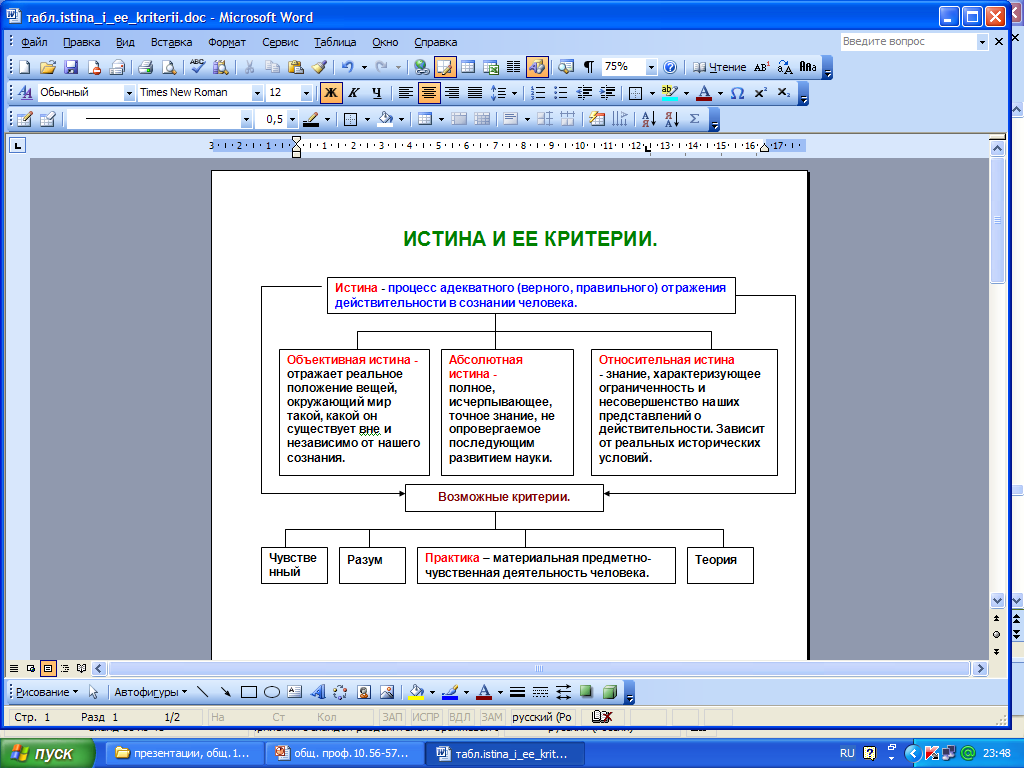
Task: Insert symbol with the Omega icon
Action: pos(737,93)
